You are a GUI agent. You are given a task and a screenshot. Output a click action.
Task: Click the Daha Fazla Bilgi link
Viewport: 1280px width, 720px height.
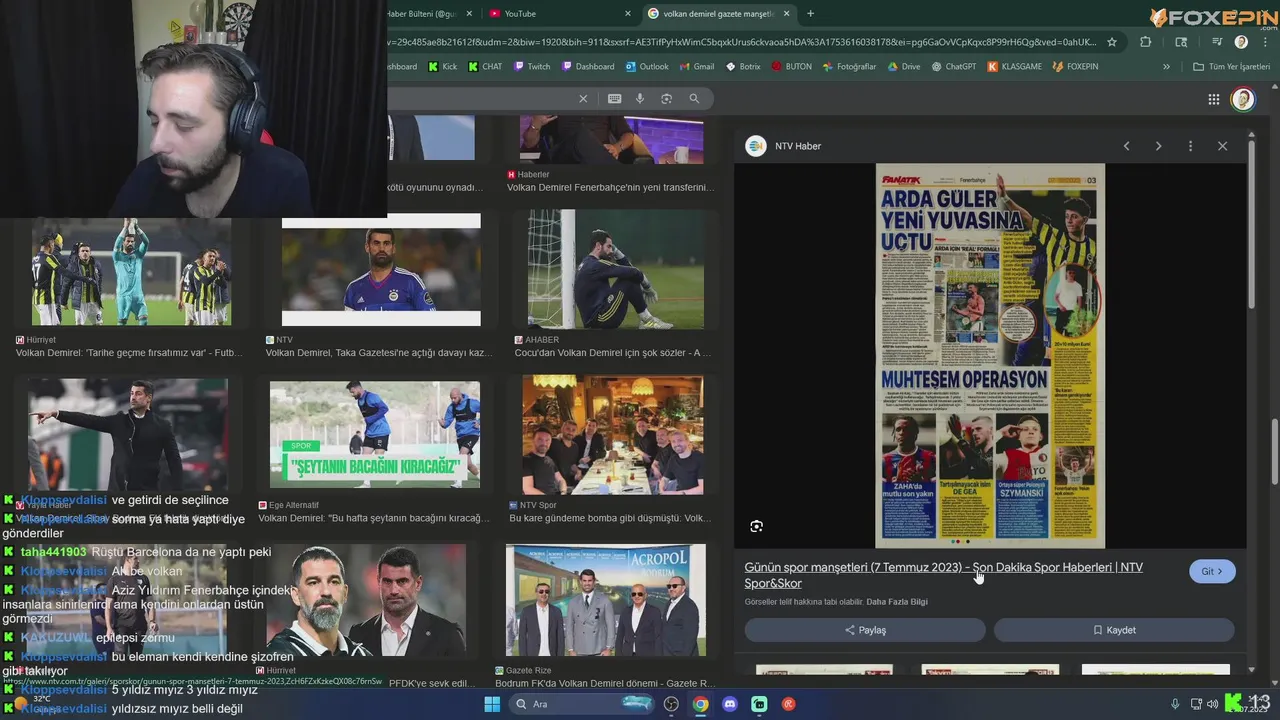click(x=897, y=602)
